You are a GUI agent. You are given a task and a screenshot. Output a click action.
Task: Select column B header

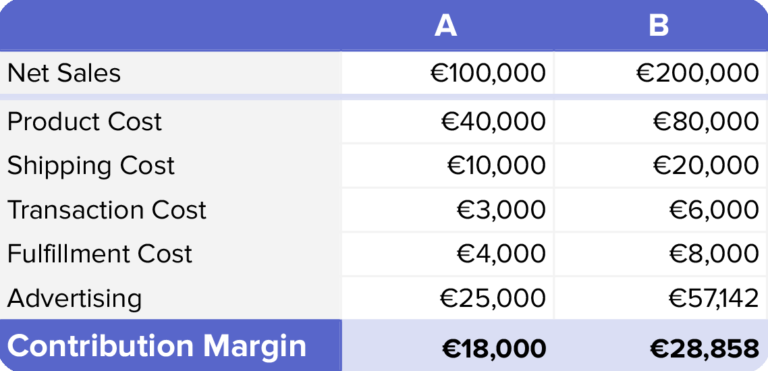659,26
